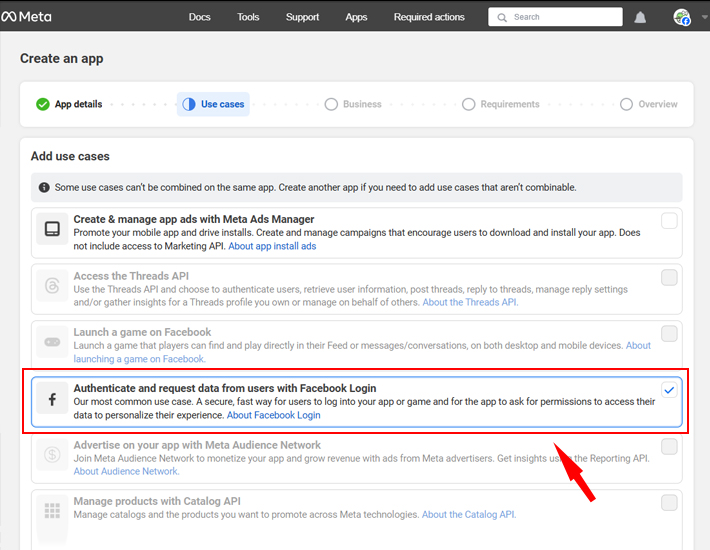
Task: Check the Access the Threads API checkbox
Action: point(669,277)
